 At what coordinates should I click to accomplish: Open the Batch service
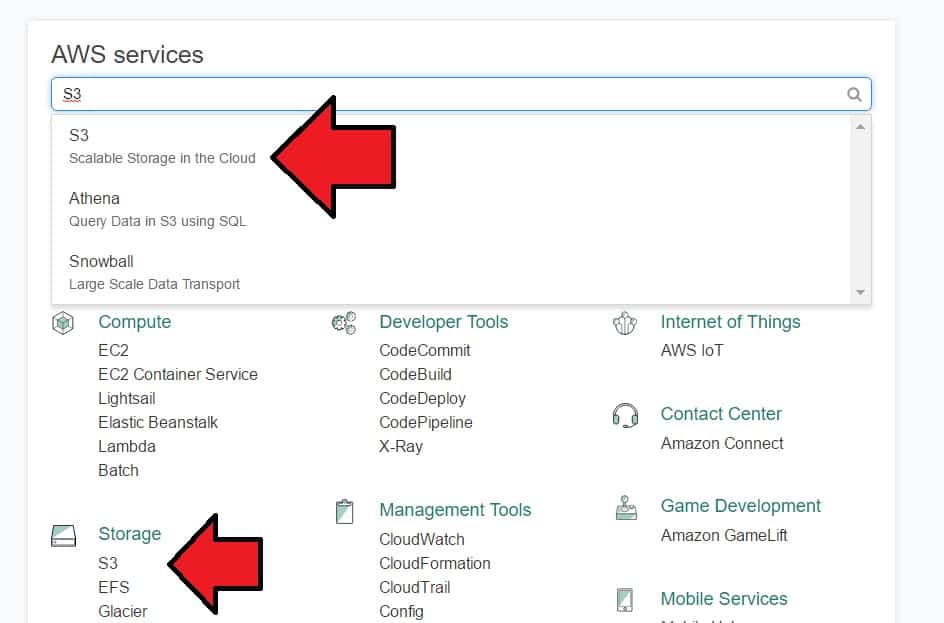(x=118, y=471)
